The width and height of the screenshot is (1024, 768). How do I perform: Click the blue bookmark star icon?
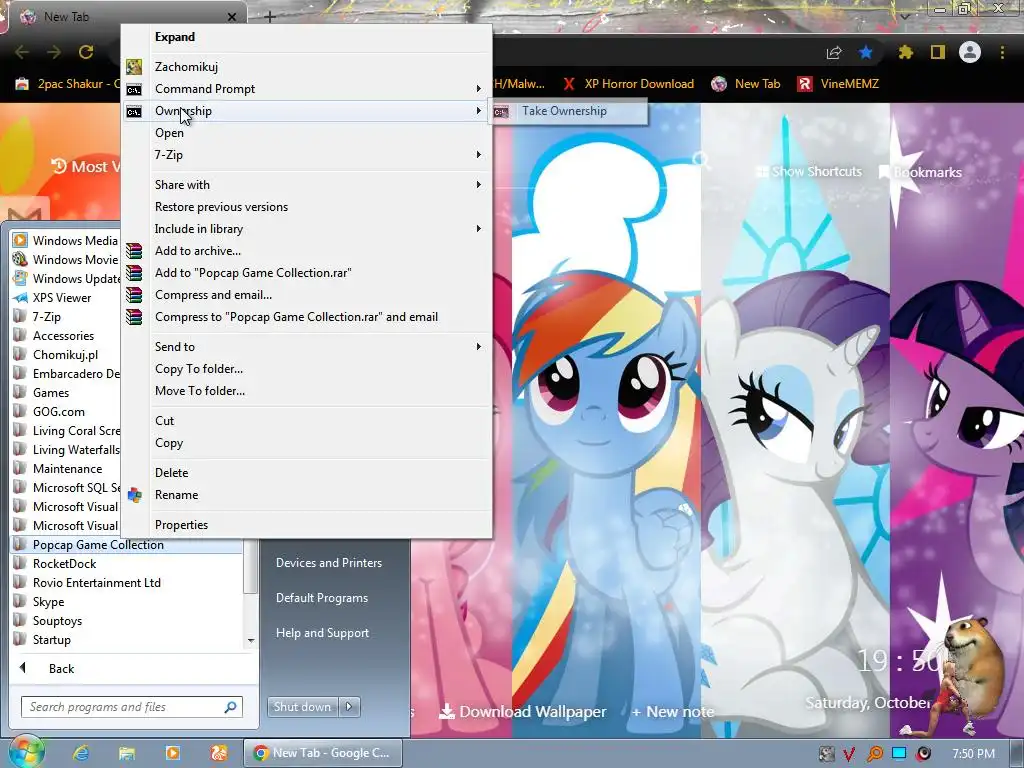point(866,52)
